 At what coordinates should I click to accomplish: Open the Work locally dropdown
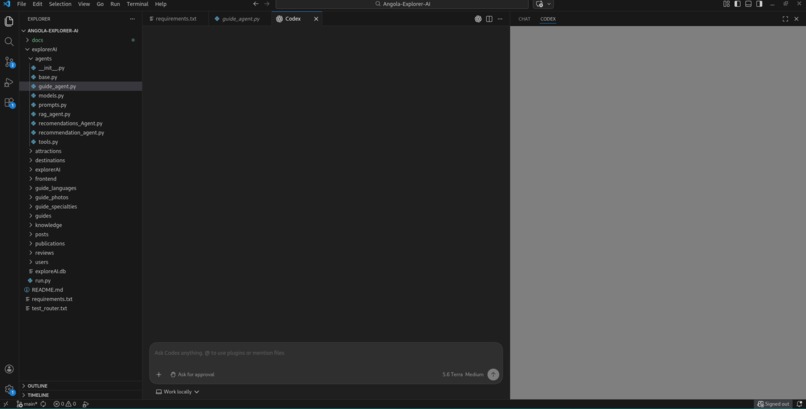coord(177,392)
